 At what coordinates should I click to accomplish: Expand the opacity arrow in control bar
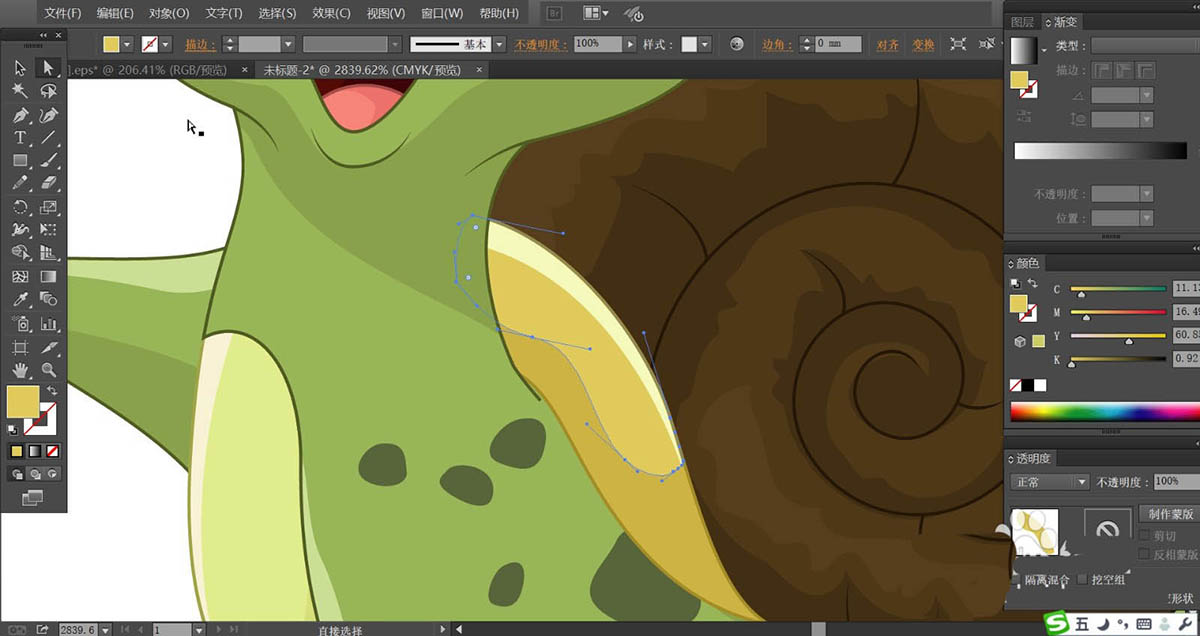pos(629,44)
